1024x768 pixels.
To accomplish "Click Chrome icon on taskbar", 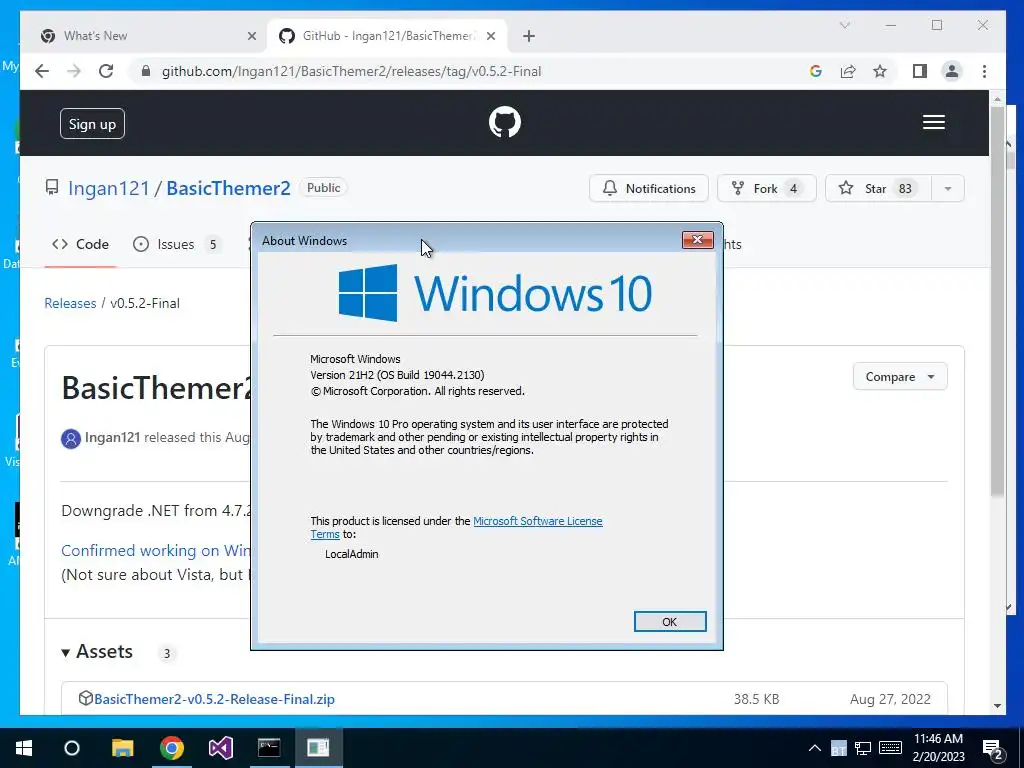I will coord(172,748).
